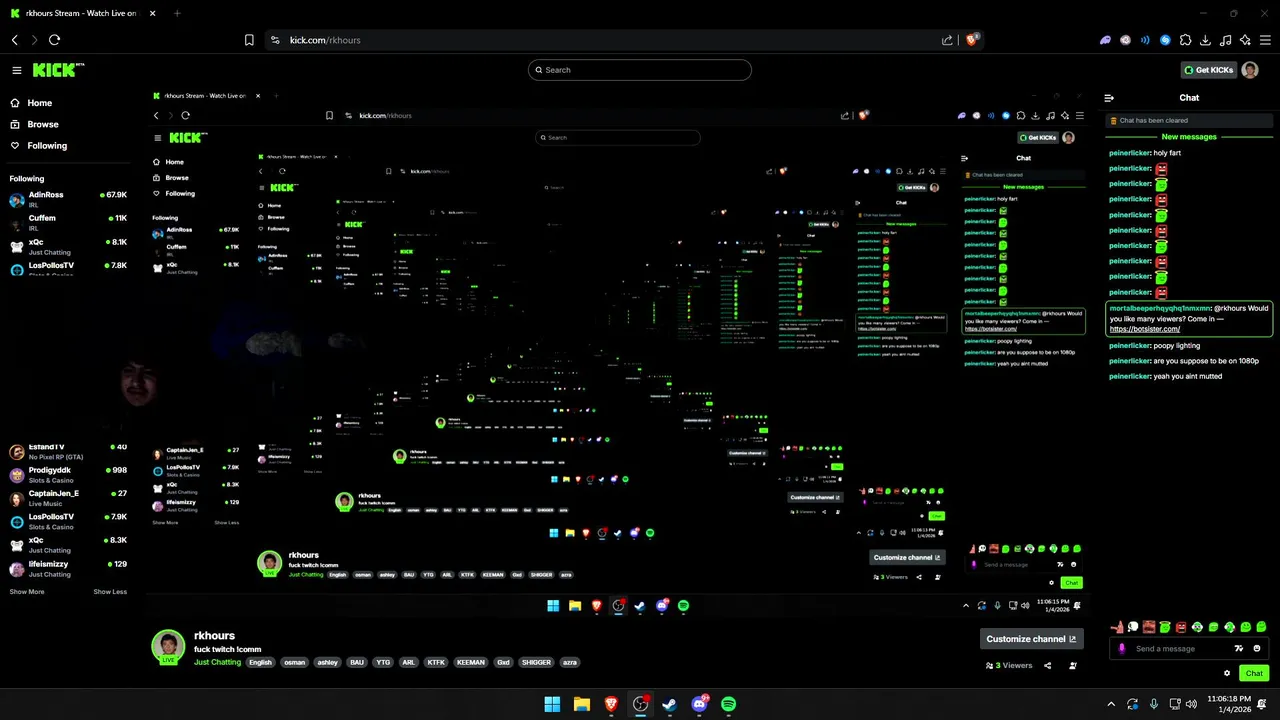Open the Shazam extension icon

(x=1165, y=40)
